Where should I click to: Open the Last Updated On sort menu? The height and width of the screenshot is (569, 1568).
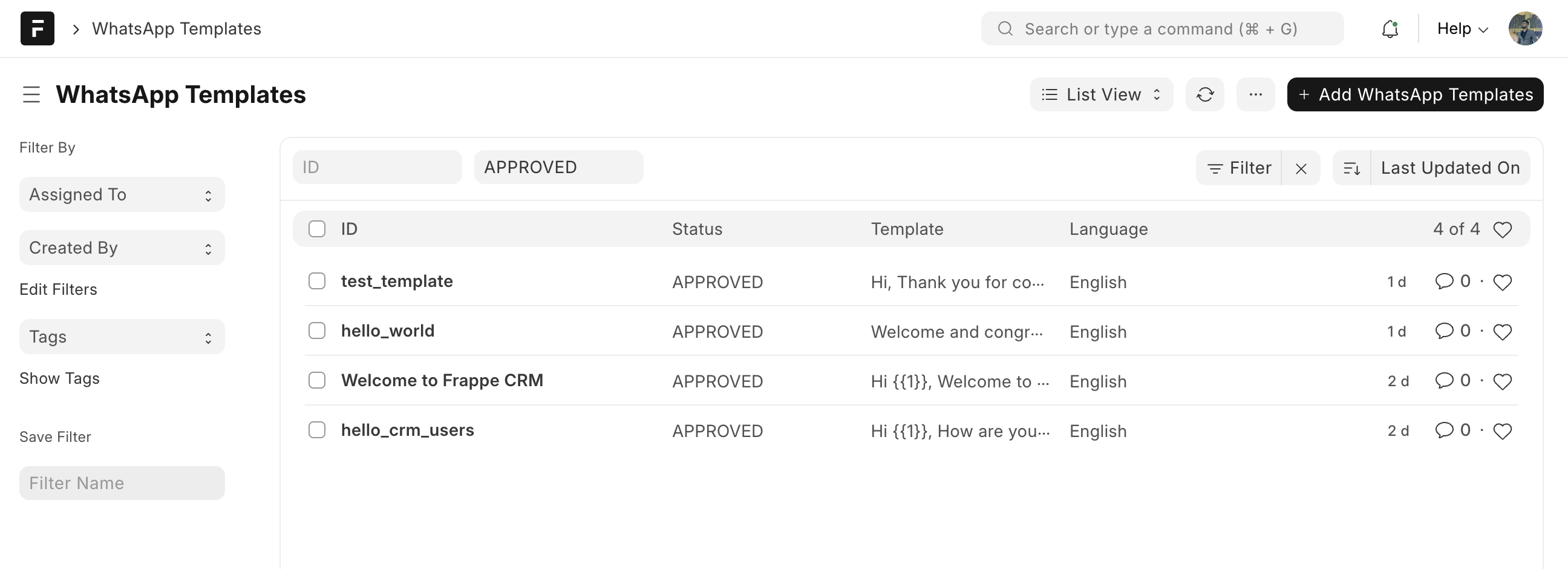pyautogui.click(x=1450, y=168)
